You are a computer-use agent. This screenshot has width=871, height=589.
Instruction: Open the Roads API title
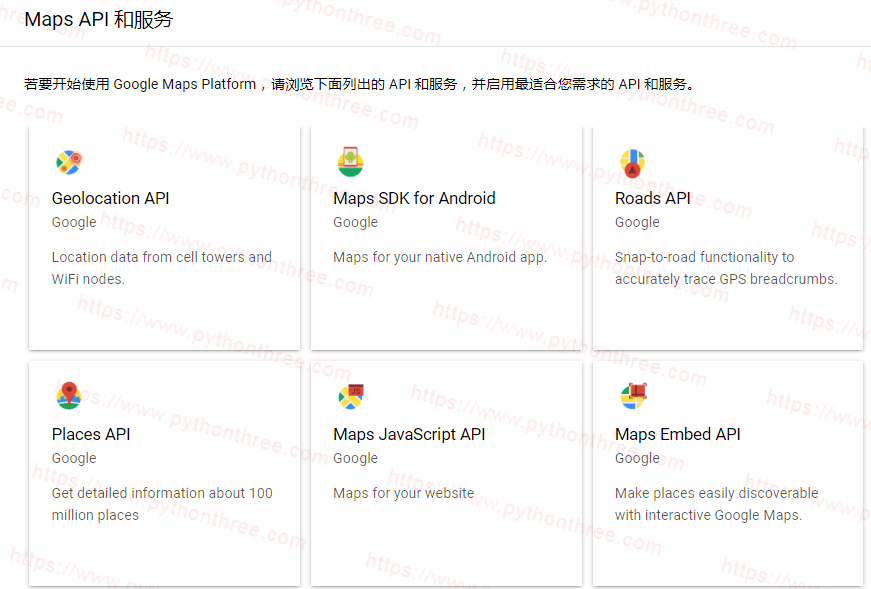653,198
